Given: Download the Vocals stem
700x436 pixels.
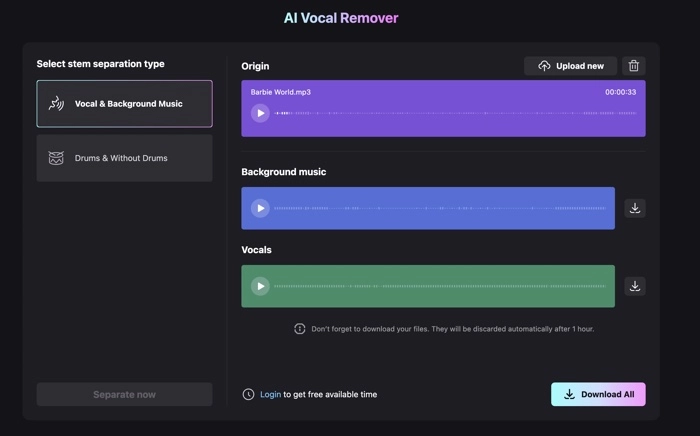Looking at the screenshot, I should pyautogui.click(x=635, y=286).
